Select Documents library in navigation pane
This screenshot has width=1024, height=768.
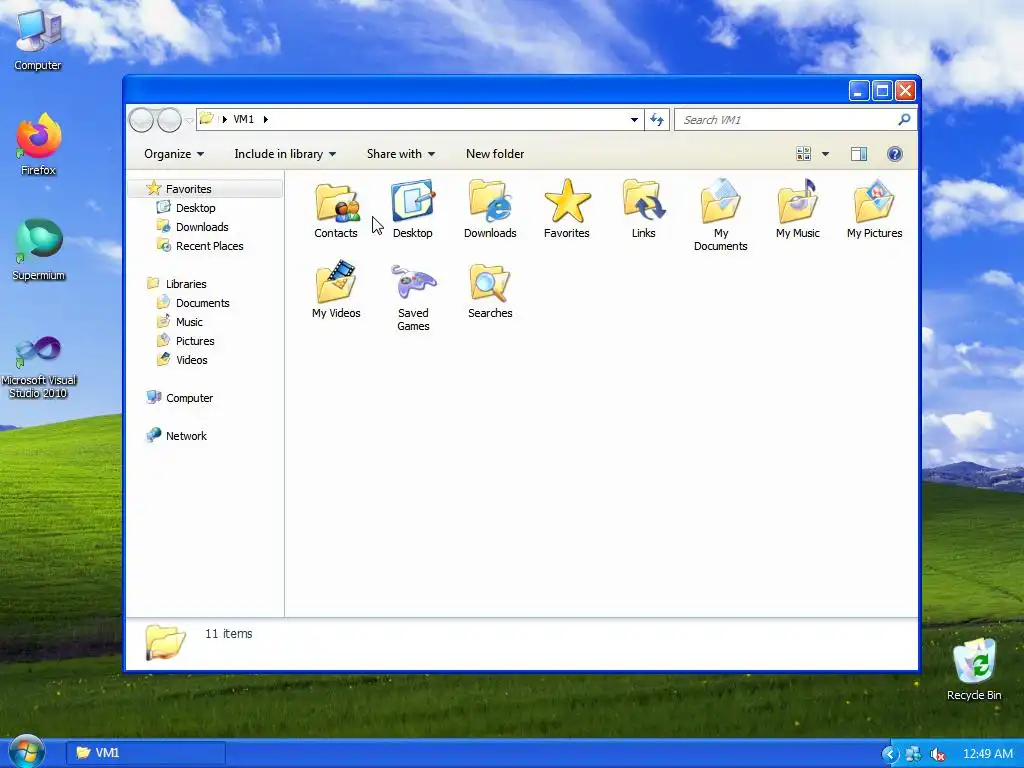point(202,303)
